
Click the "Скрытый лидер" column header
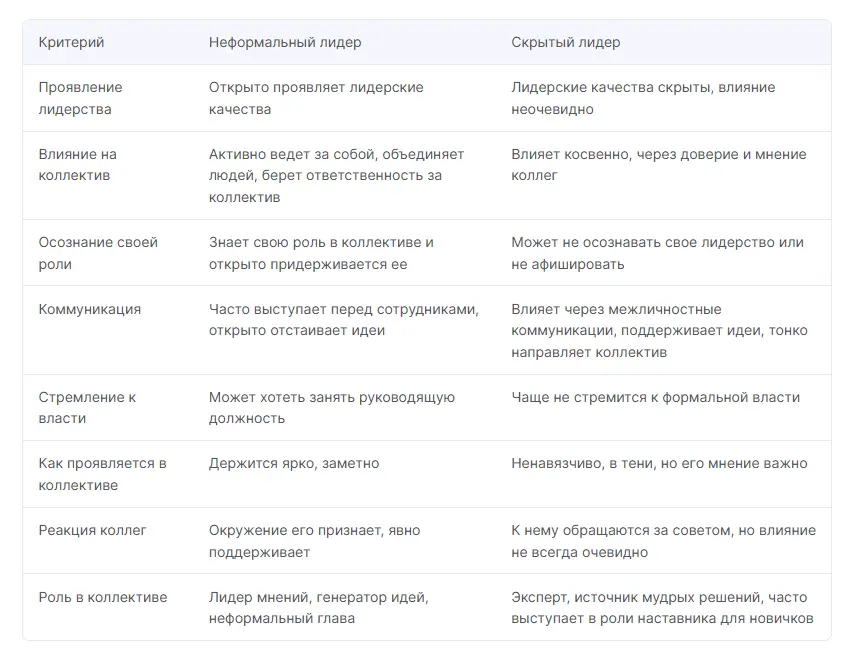pos(565,42)
